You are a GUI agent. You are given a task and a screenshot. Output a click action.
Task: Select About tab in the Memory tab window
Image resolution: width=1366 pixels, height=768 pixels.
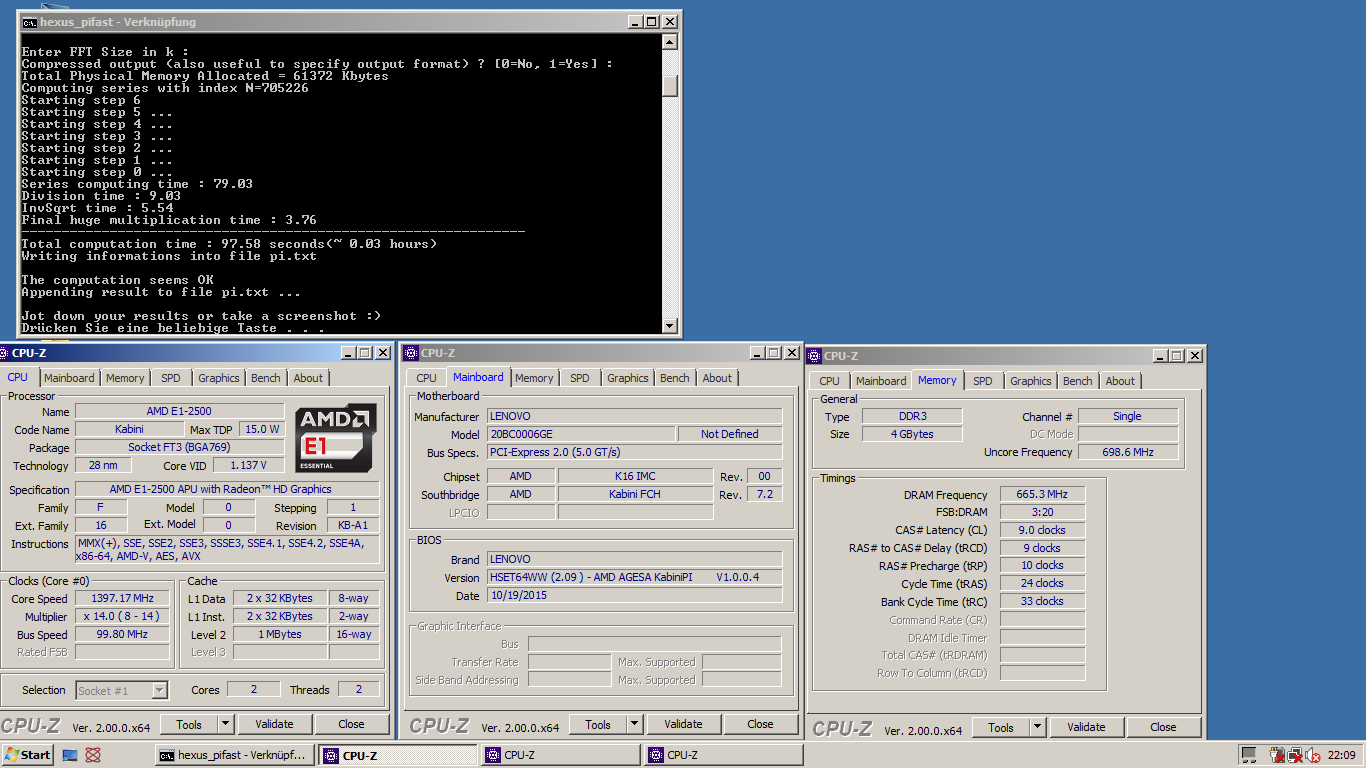[1120, 381]
